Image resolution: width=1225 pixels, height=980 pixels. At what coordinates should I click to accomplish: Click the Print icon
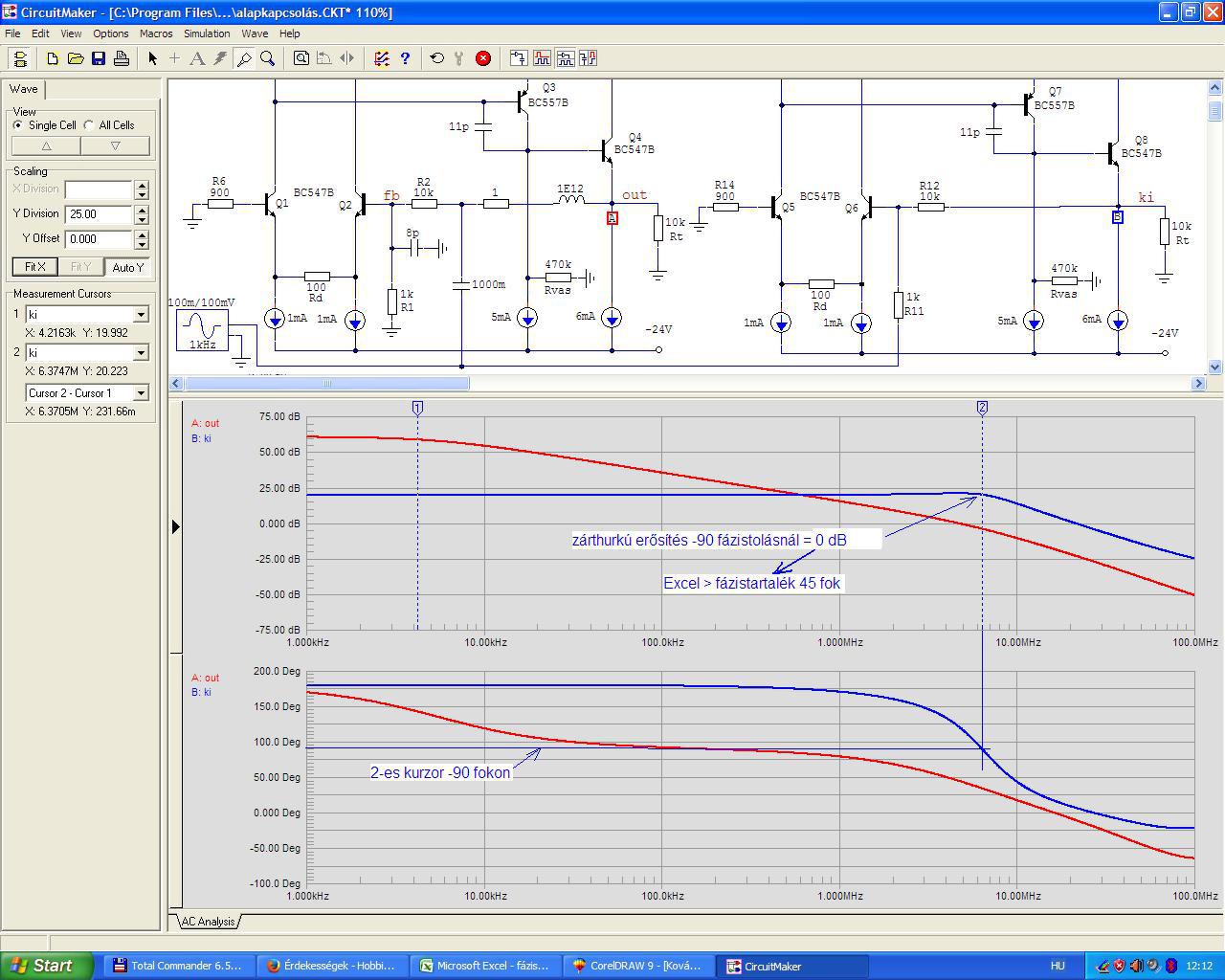122,58
